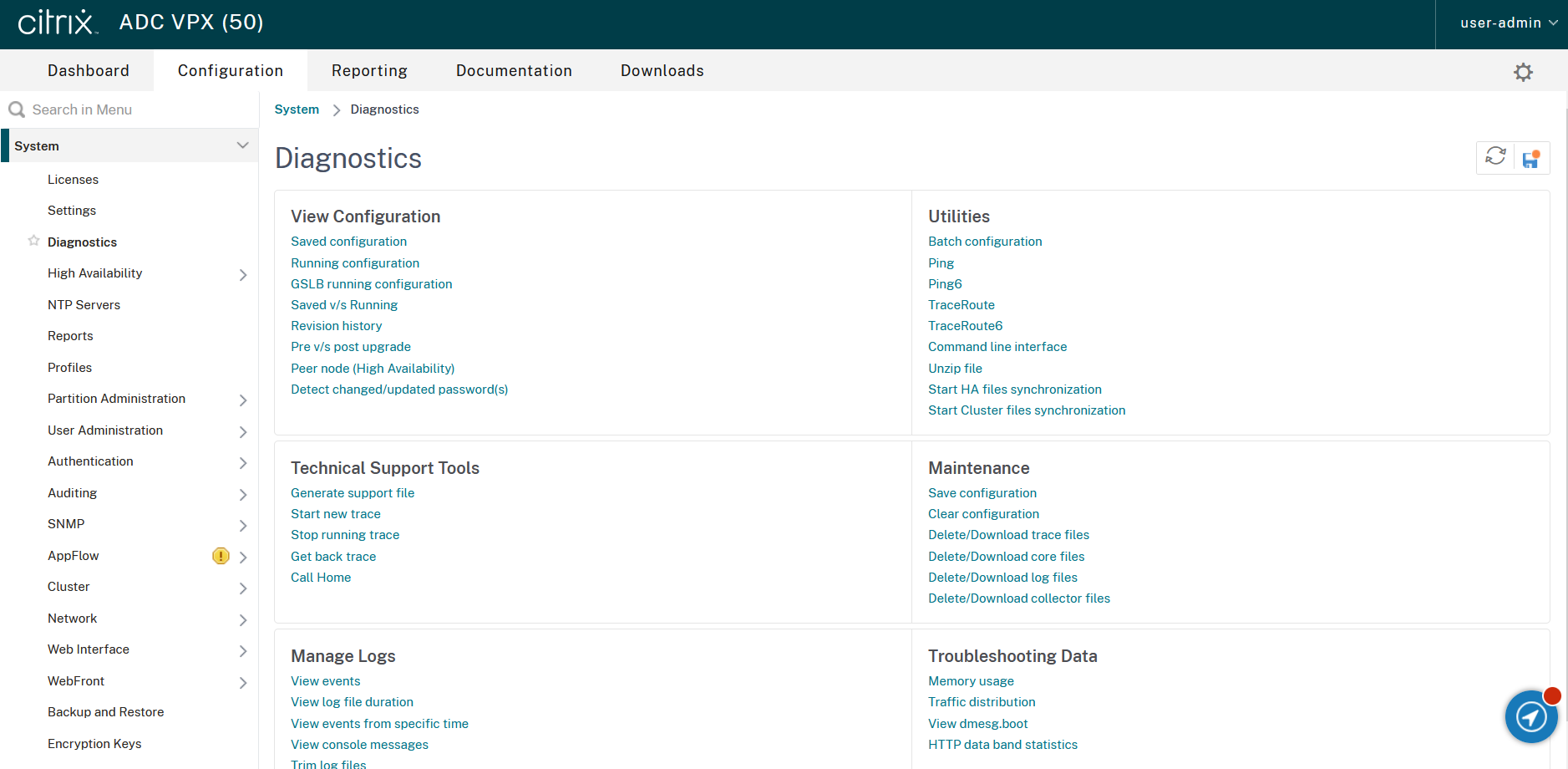This screenshot has width=1568, height=769.
Task: Expand the Authentication submenu
Action: click(242, 462)
